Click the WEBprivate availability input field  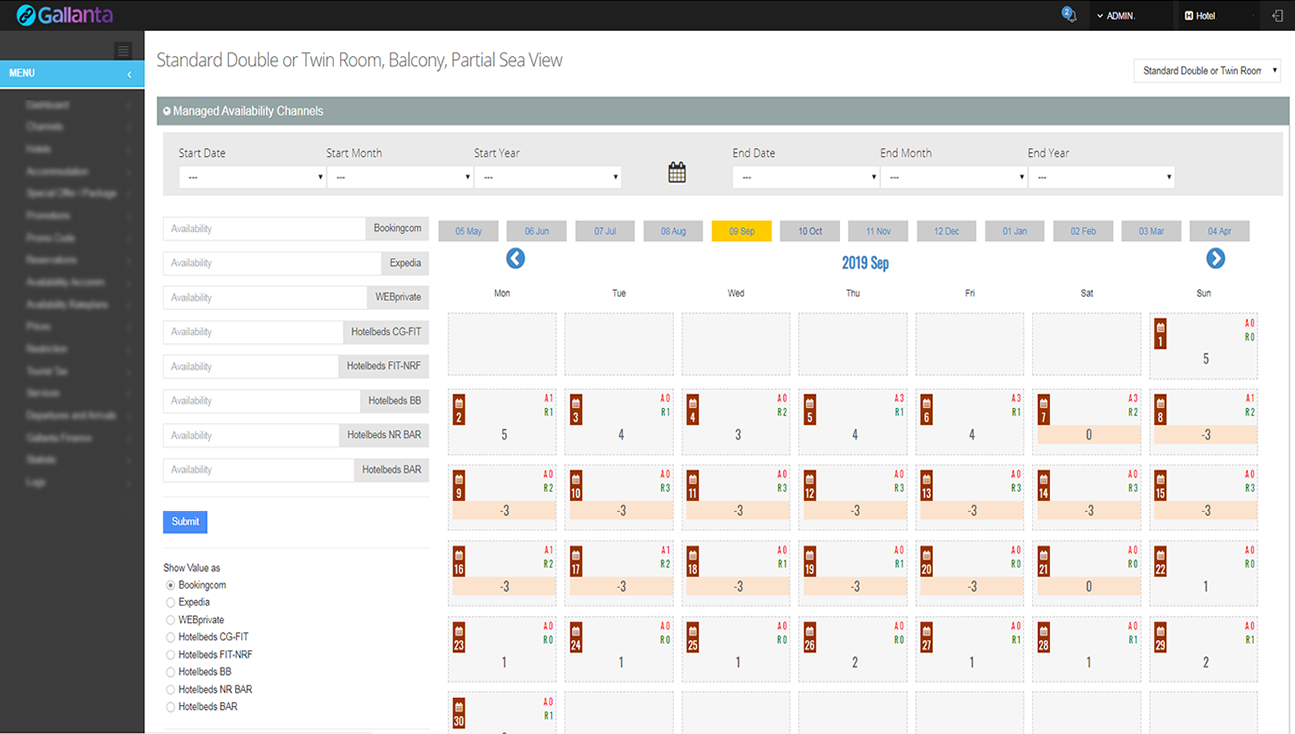click(x=264, y=298)
